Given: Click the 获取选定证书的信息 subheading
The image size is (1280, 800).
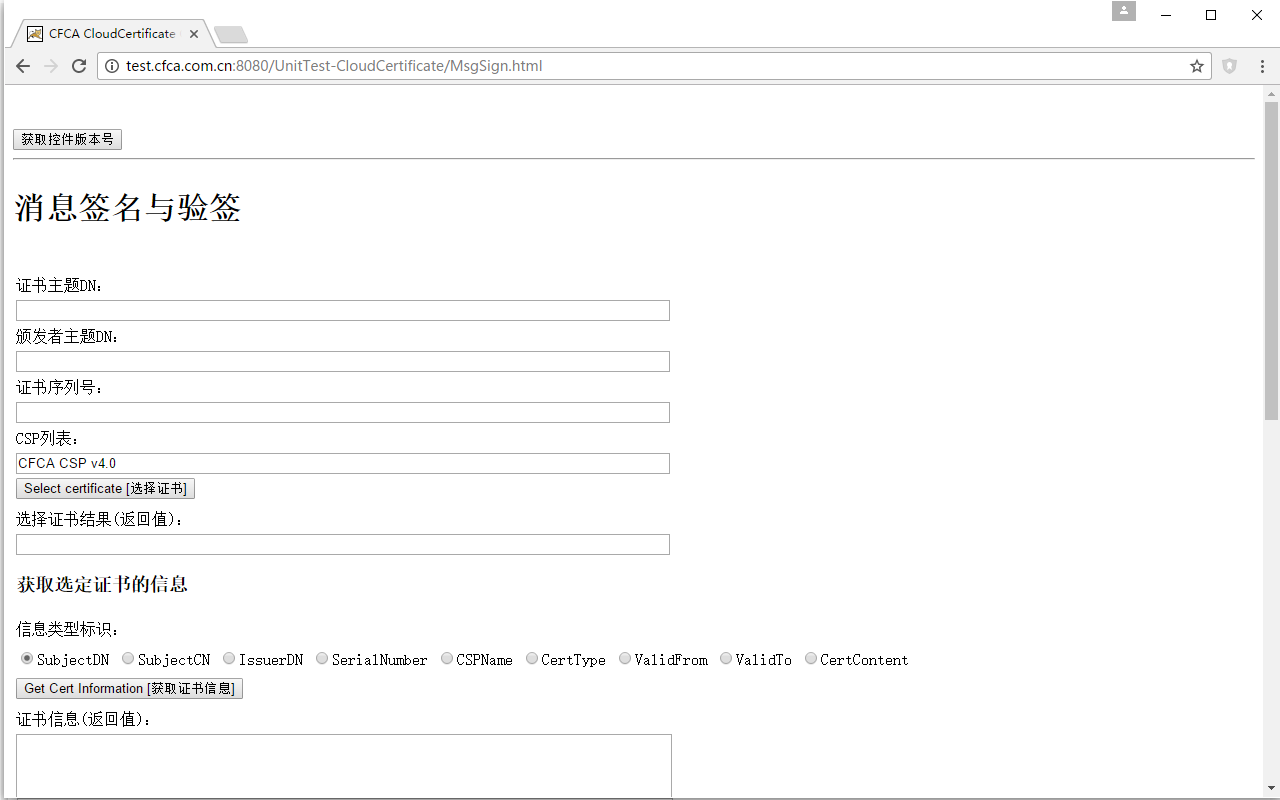Looking at the screenshot, I should click(103, 584).
